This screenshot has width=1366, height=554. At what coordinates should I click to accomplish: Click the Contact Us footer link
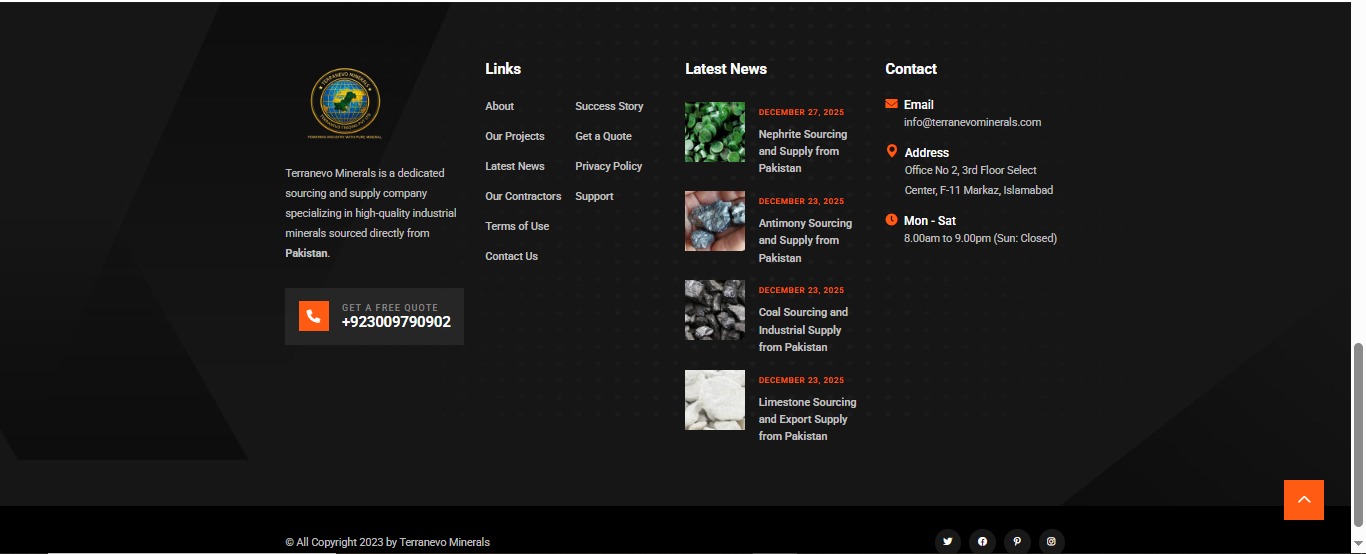coord(511,256)
